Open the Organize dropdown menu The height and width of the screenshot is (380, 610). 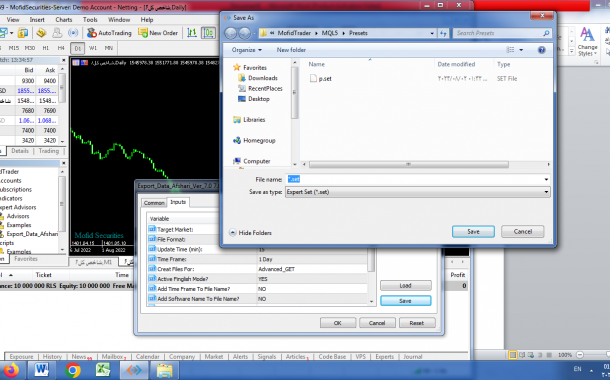pos(247,50)
